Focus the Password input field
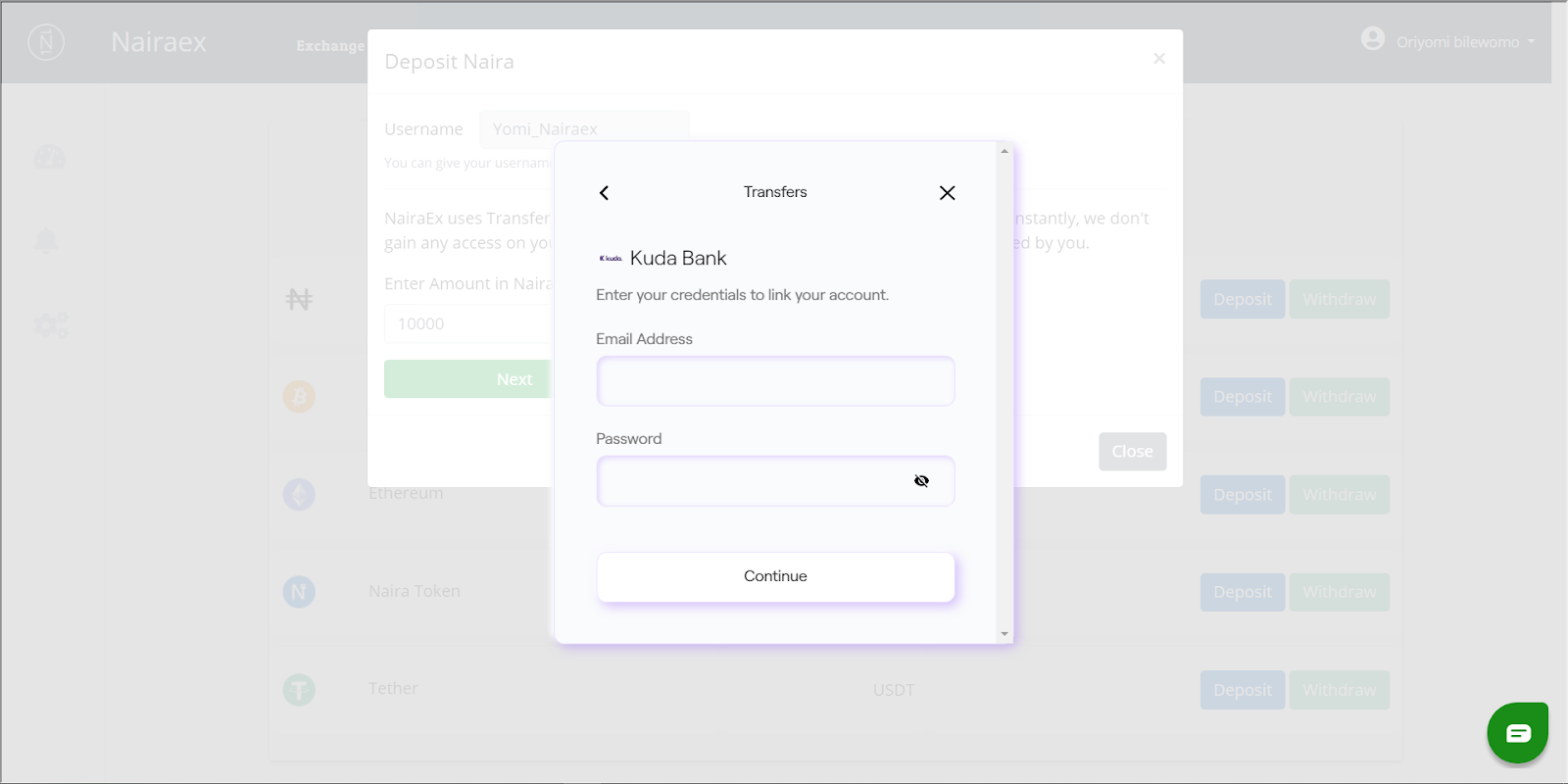Image resolution: width=1568 pixels, height=784 pixels. [775, 481]
